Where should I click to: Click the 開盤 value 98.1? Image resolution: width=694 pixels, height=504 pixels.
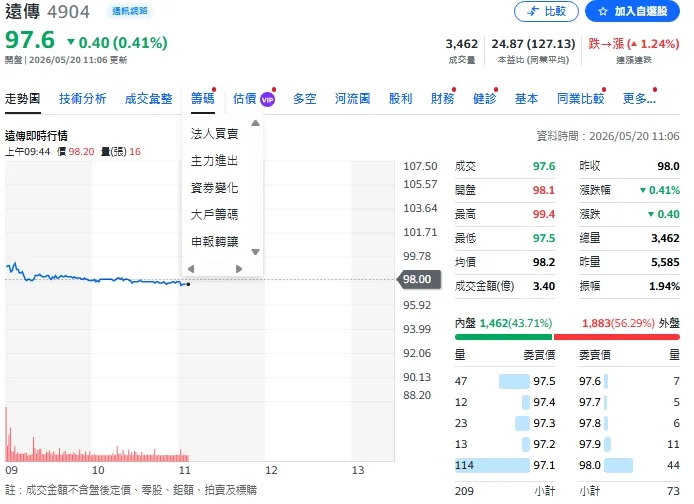[544, 190]
